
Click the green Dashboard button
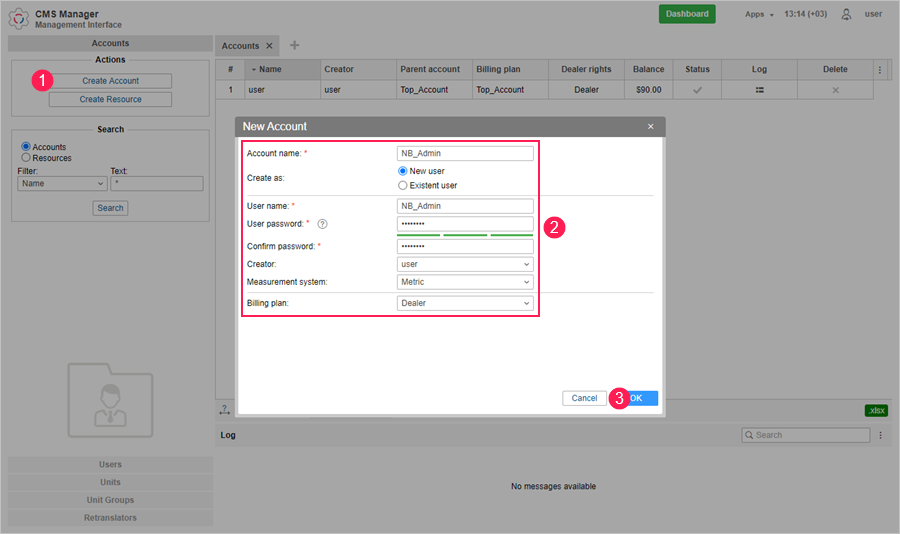[x=687, y=14]
